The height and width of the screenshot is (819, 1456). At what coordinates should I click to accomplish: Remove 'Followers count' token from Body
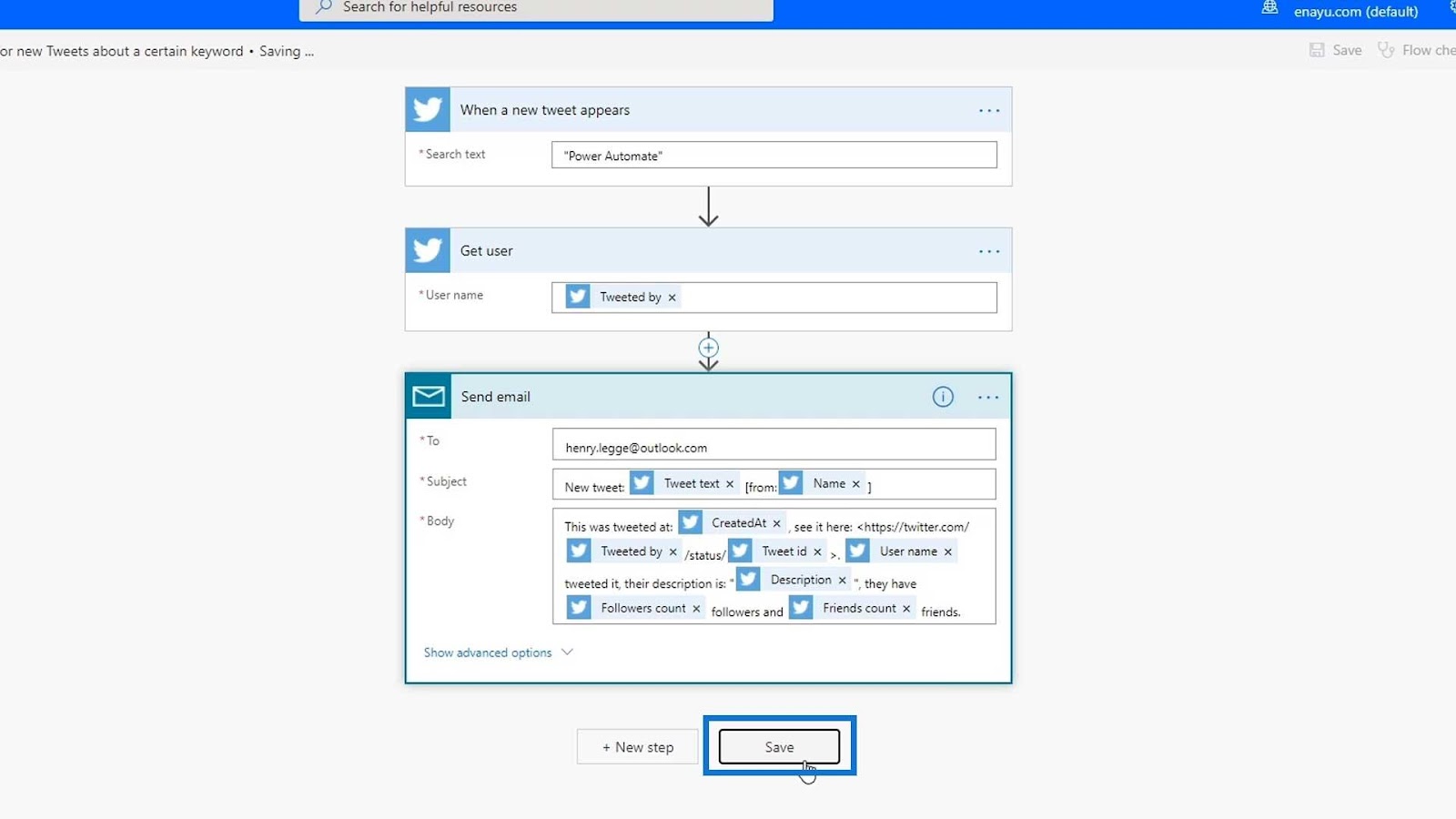point(696,608)
